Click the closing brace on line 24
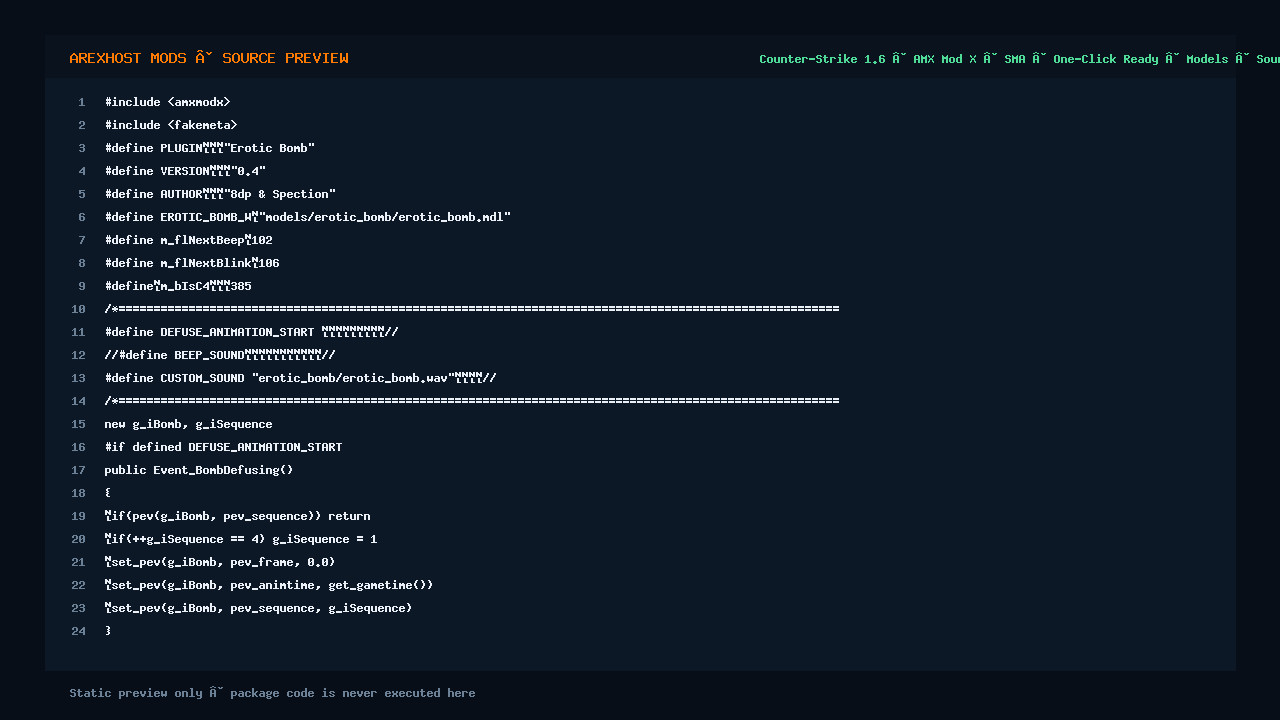The image size is (1280, 720). click(108, 631)
